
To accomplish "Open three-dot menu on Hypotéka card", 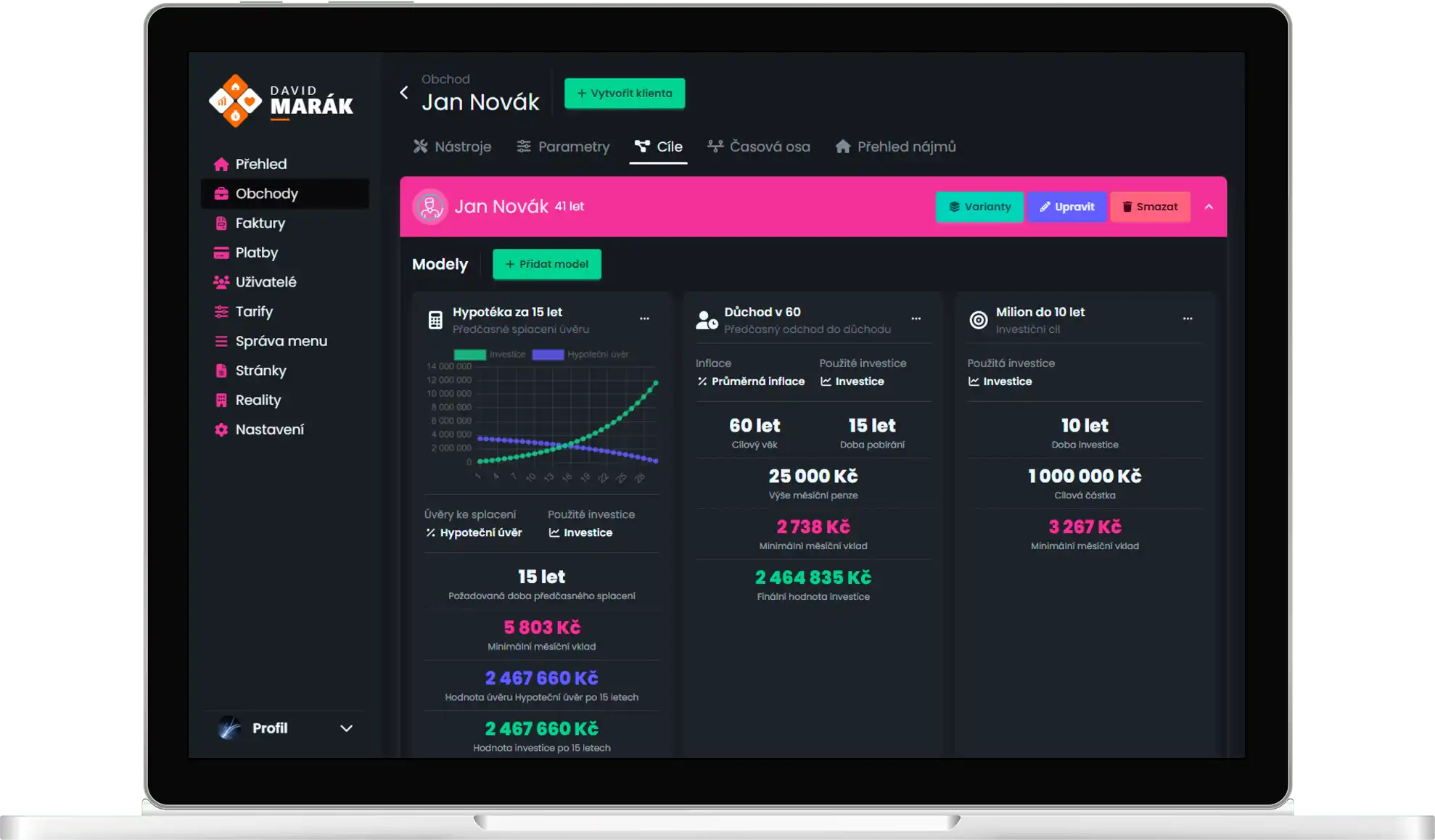I will tap(644, 319).
